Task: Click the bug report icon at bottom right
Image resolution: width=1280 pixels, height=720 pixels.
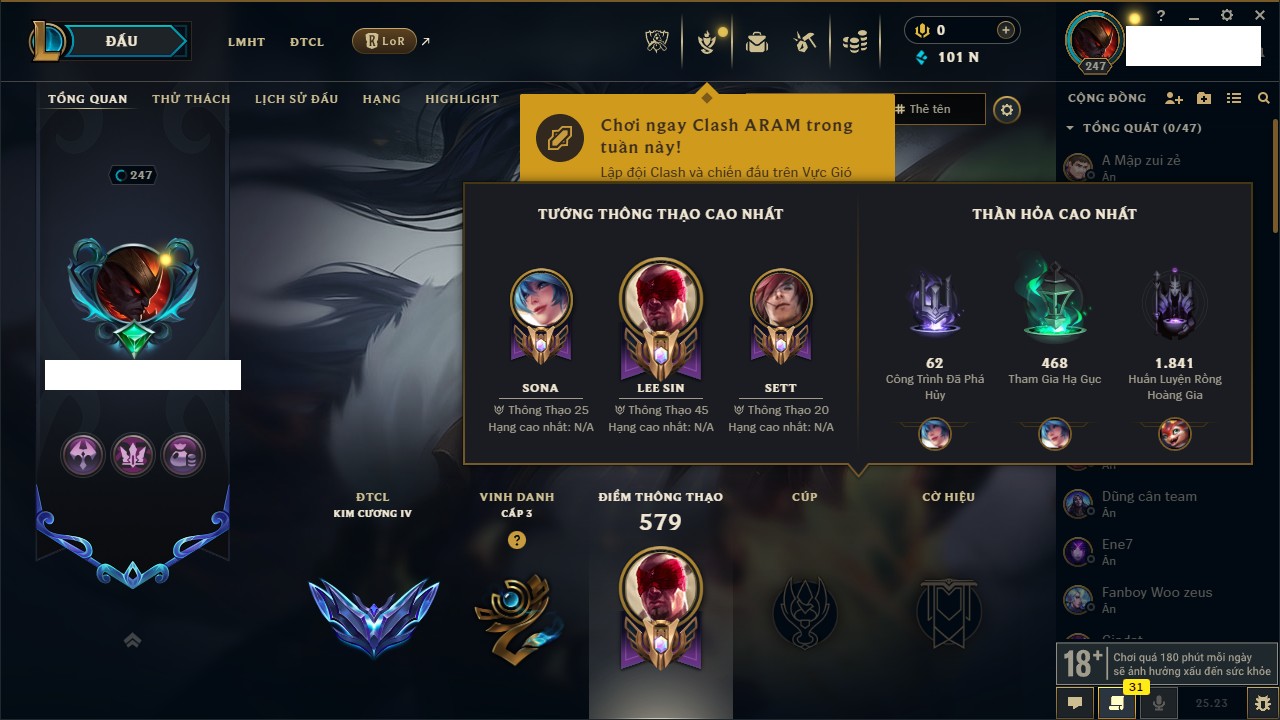Action: [1263, 703]
